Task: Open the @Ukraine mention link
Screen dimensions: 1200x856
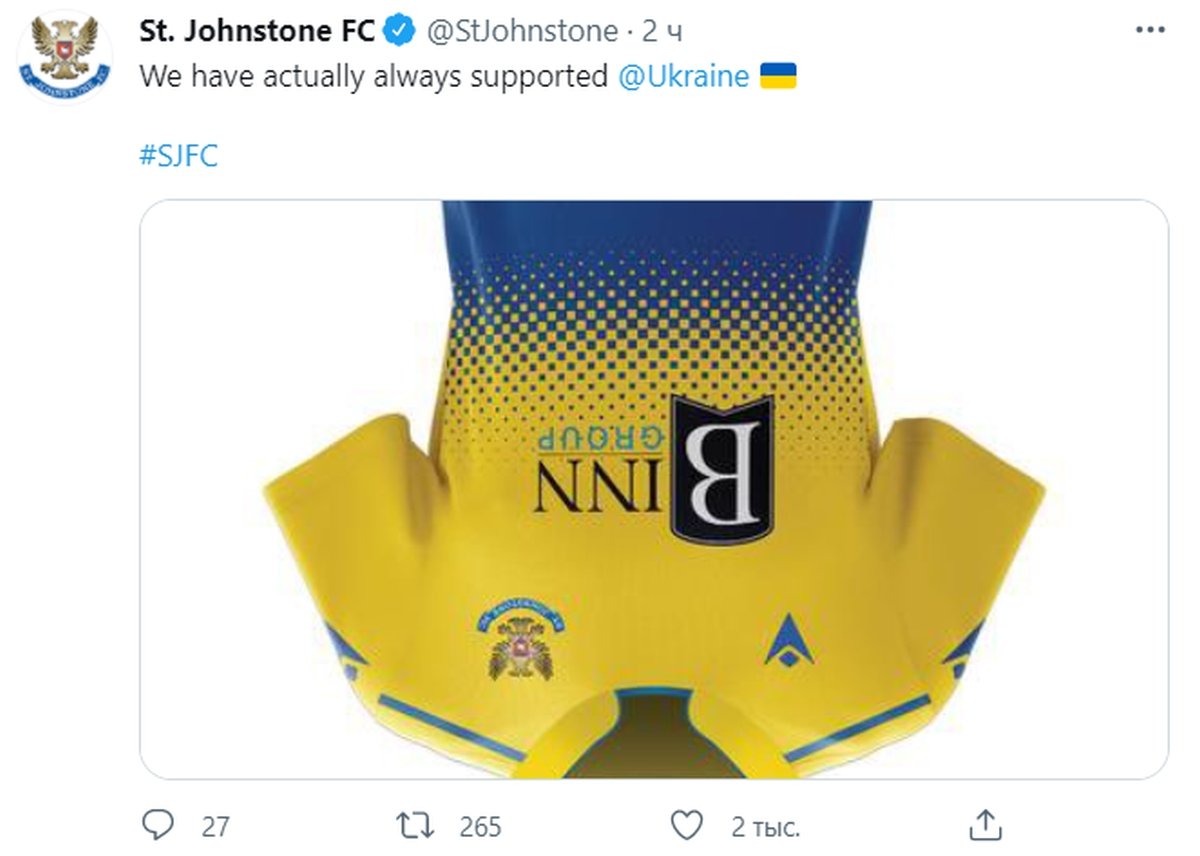Action: point(684,76)
